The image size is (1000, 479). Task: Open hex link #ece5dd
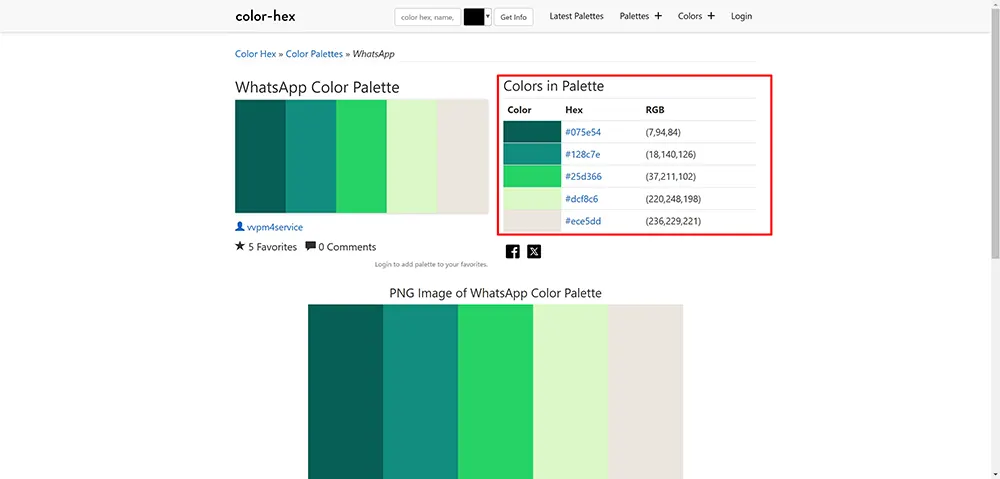(x=583, y=221)
